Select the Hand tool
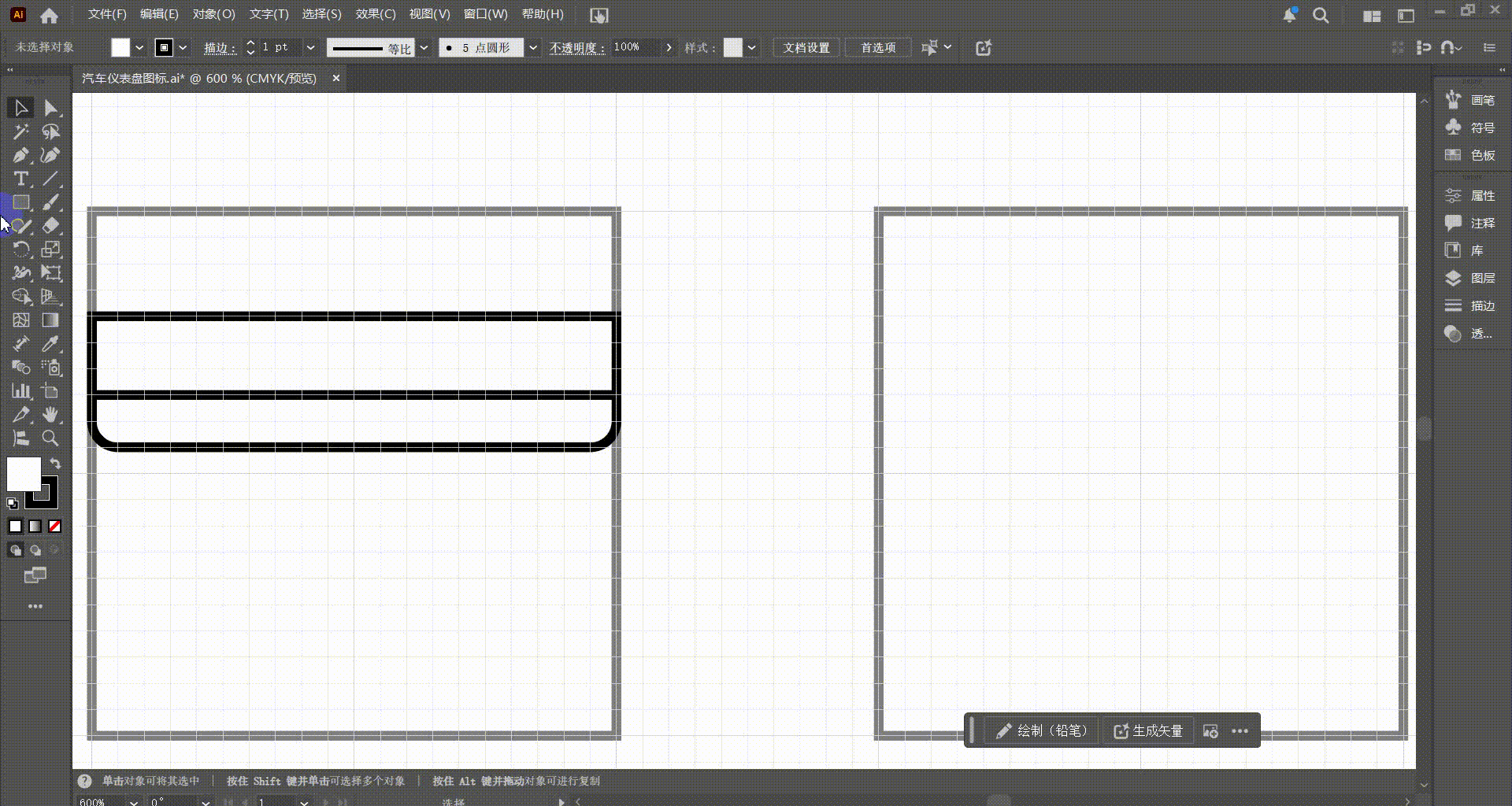1512x806 pixels. click(50, 415)
